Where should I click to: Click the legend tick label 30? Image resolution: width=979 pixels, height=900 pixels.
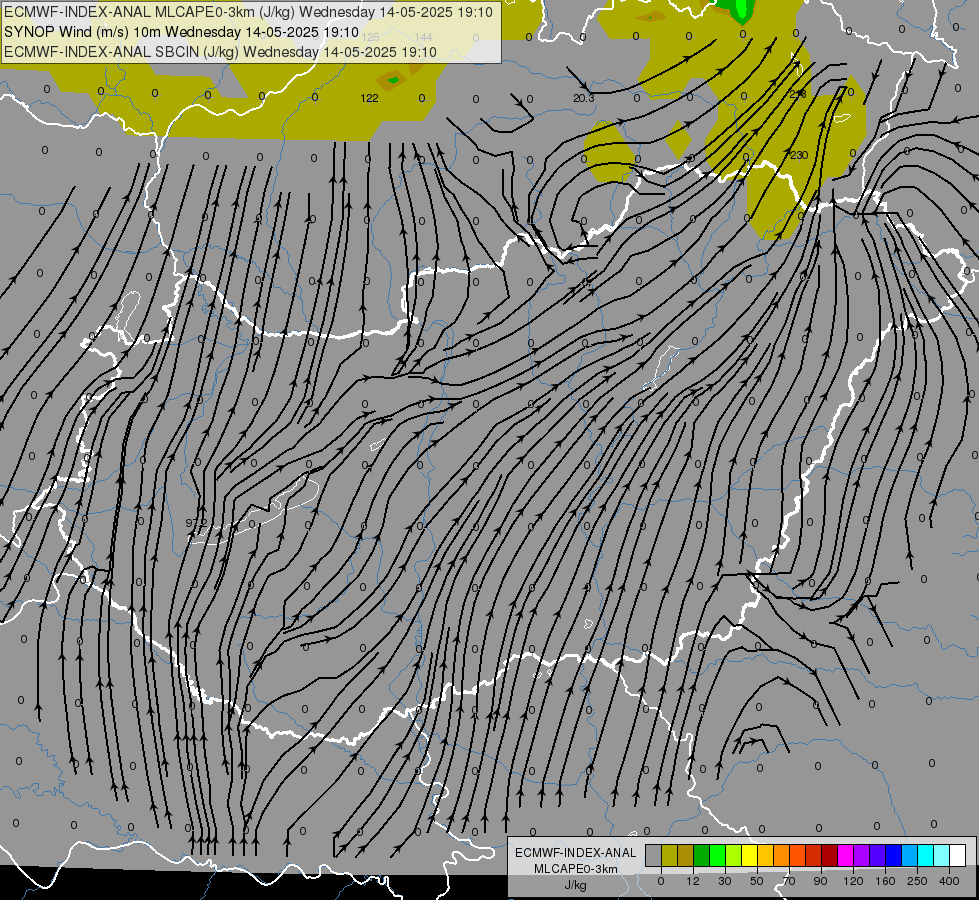725,882
